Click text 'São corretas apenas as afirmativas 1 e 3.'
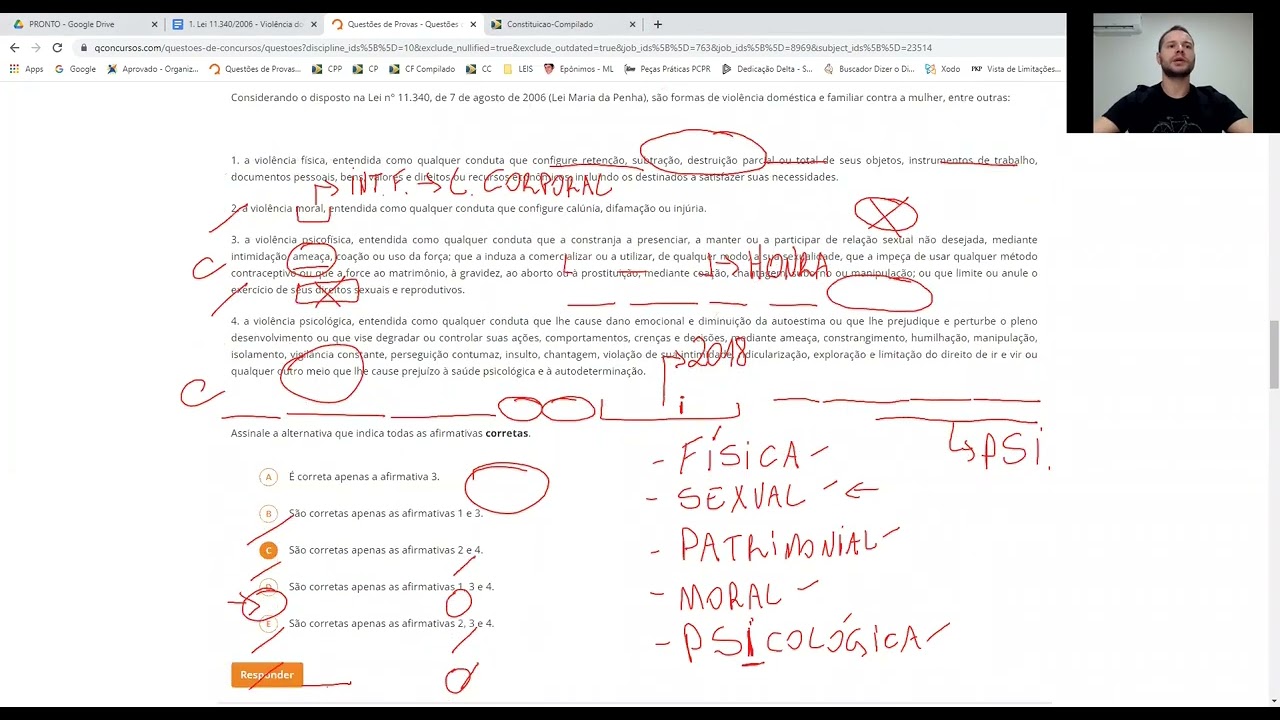Screen dimensions: 1280x720 click(x=386, y=514)
